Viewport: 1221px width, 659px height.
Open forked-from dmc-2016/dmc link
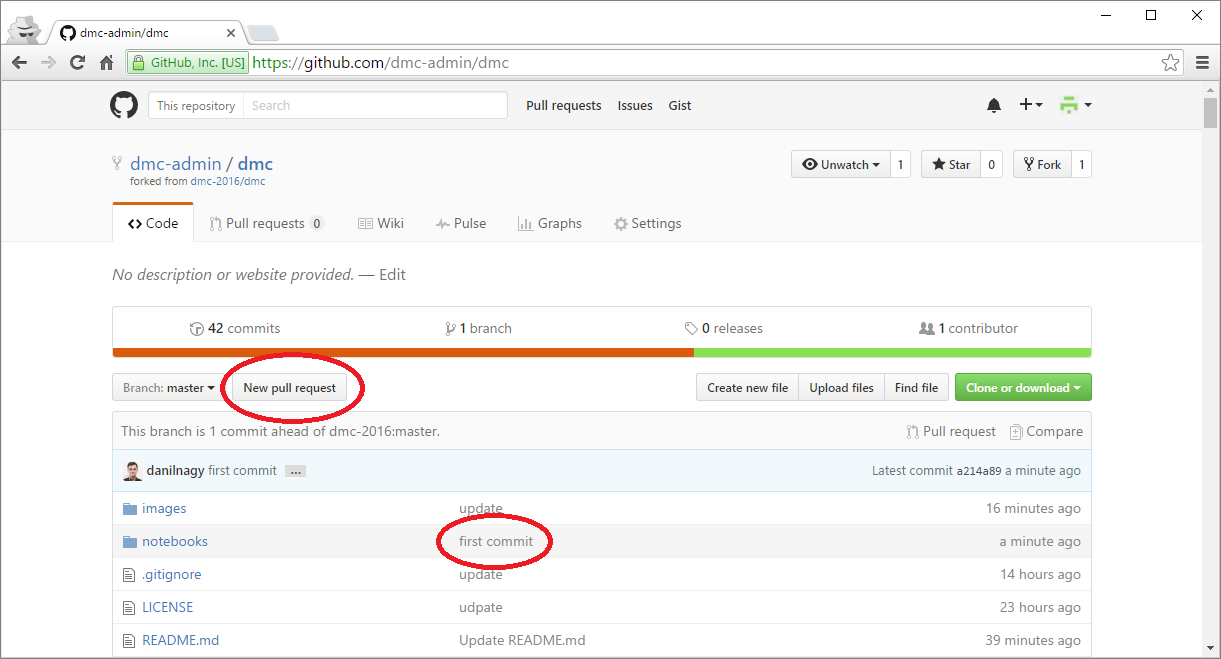coord(228,182)
